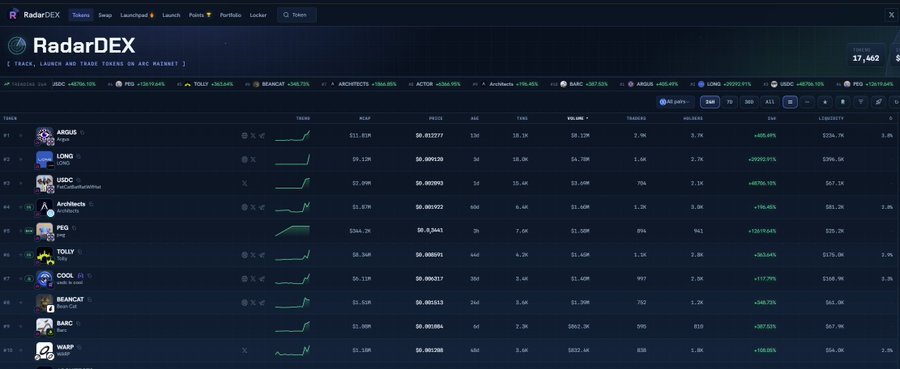
Task: Click the trophy filter icon in toolbar
Action: click(860, 102)
